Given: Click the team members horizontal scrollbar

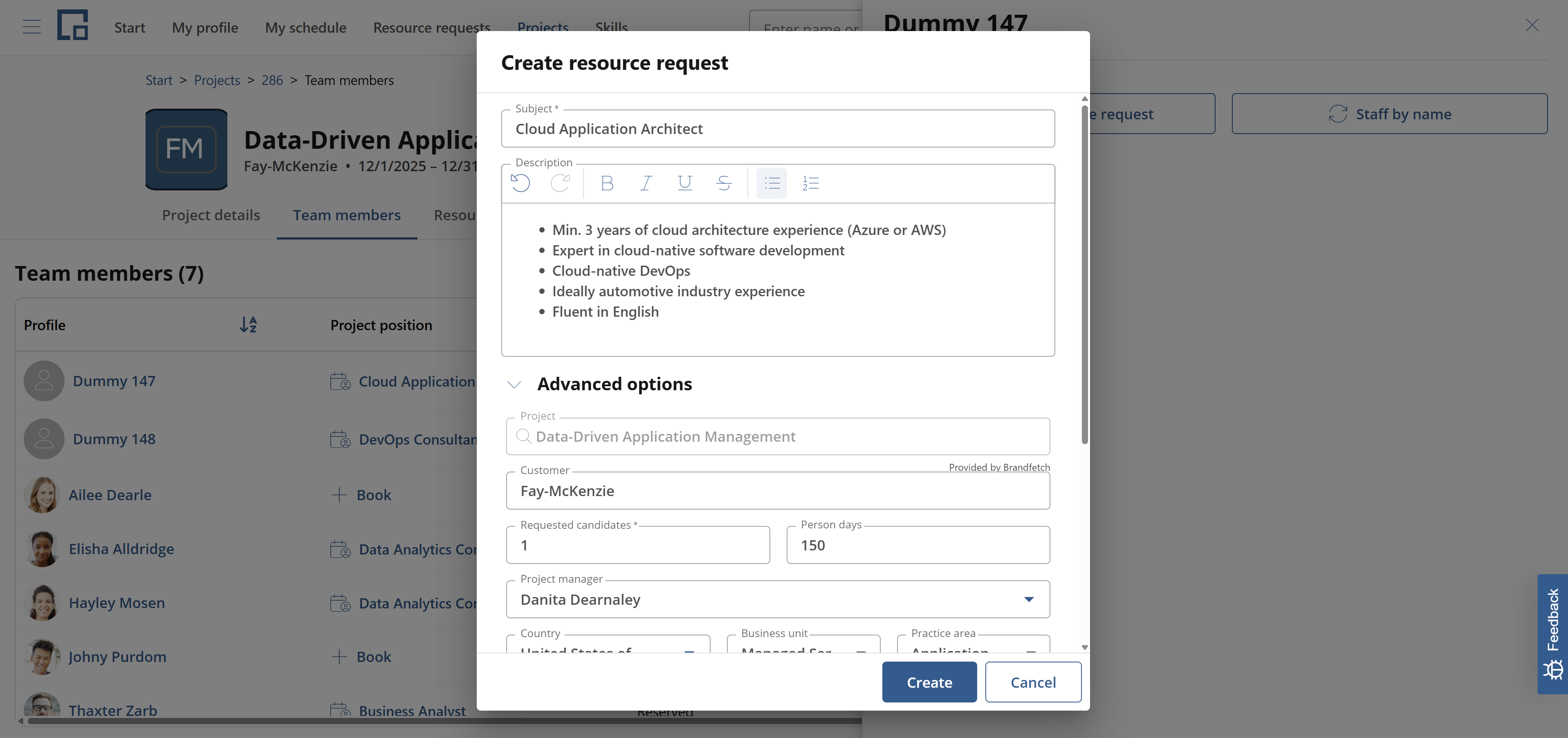Looking at the screenshot, I should coord(444,721).
